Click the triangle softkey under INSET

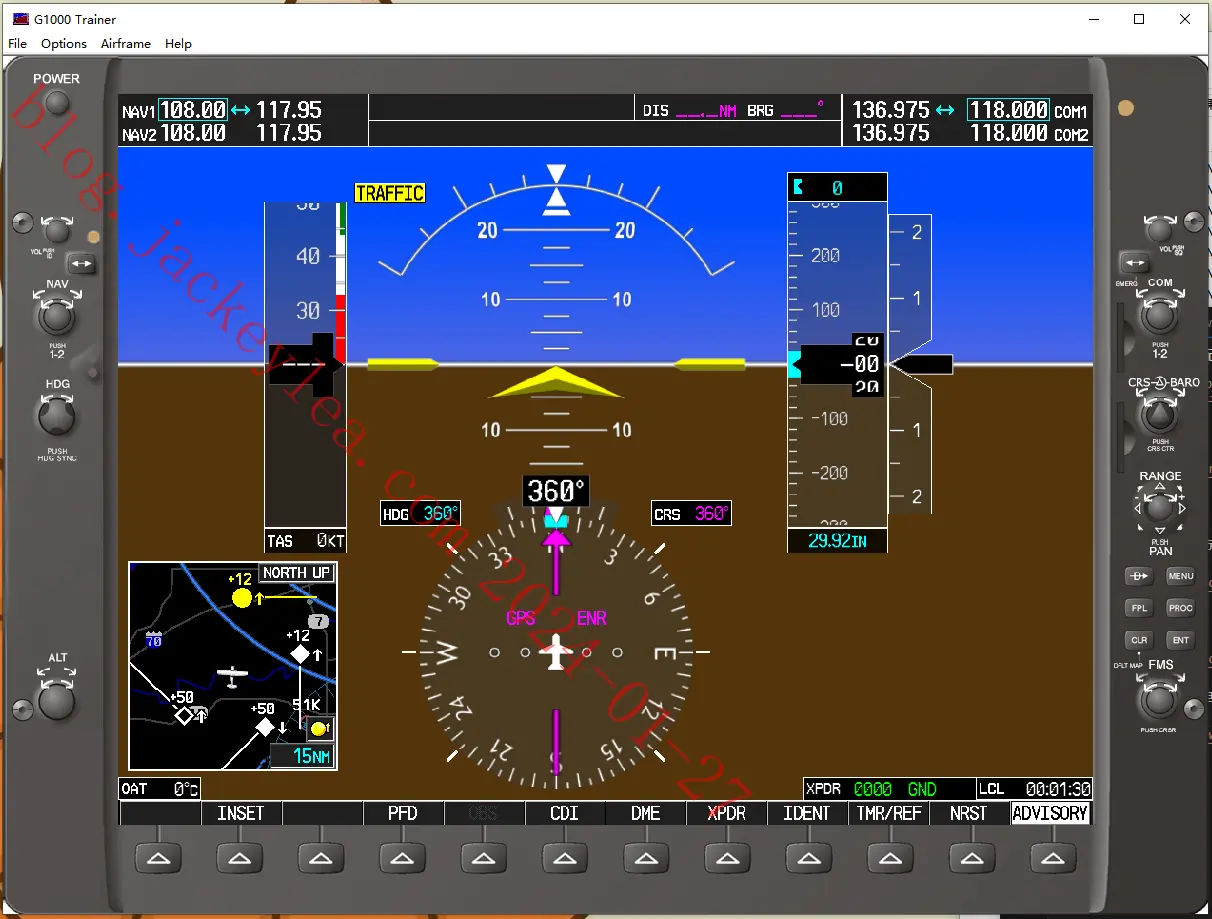pyautogui.click(x=239, y=858)
